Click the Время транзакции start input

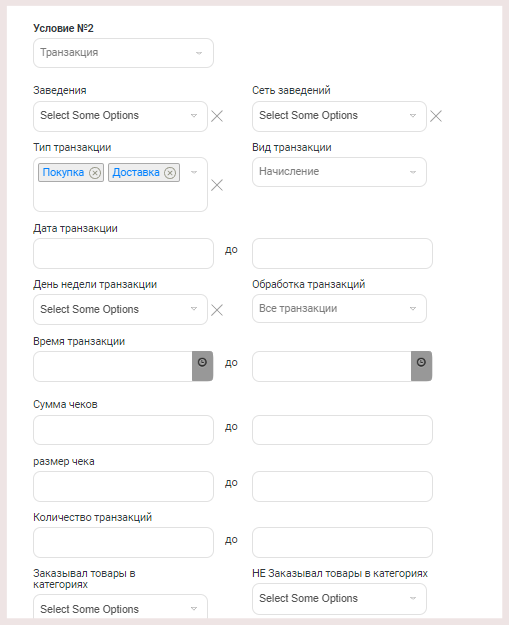click(x=113, y=366)
